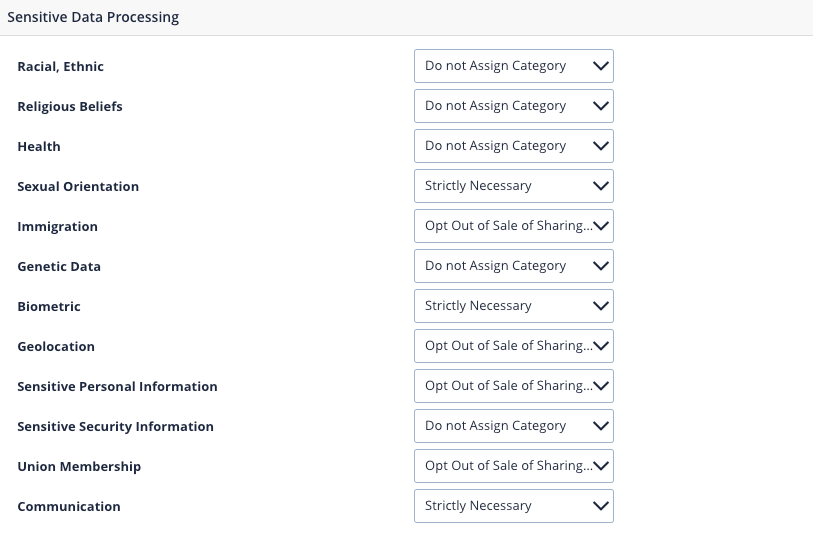The width and height of the screenshot is (813, 536).
Task: Click the Racial, Ethnic field label
Action: (60, 67)
